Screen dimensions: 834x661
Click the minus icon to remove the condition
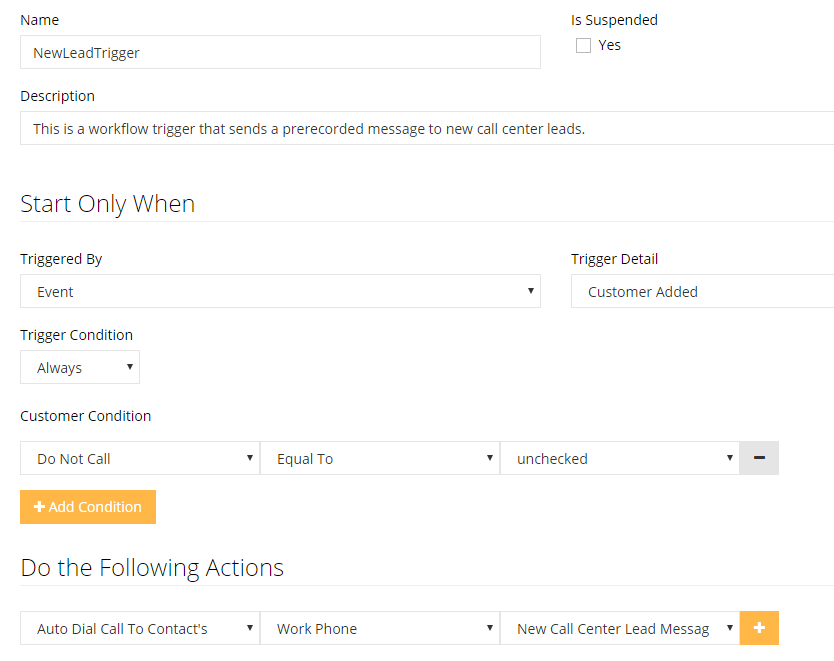759,458
